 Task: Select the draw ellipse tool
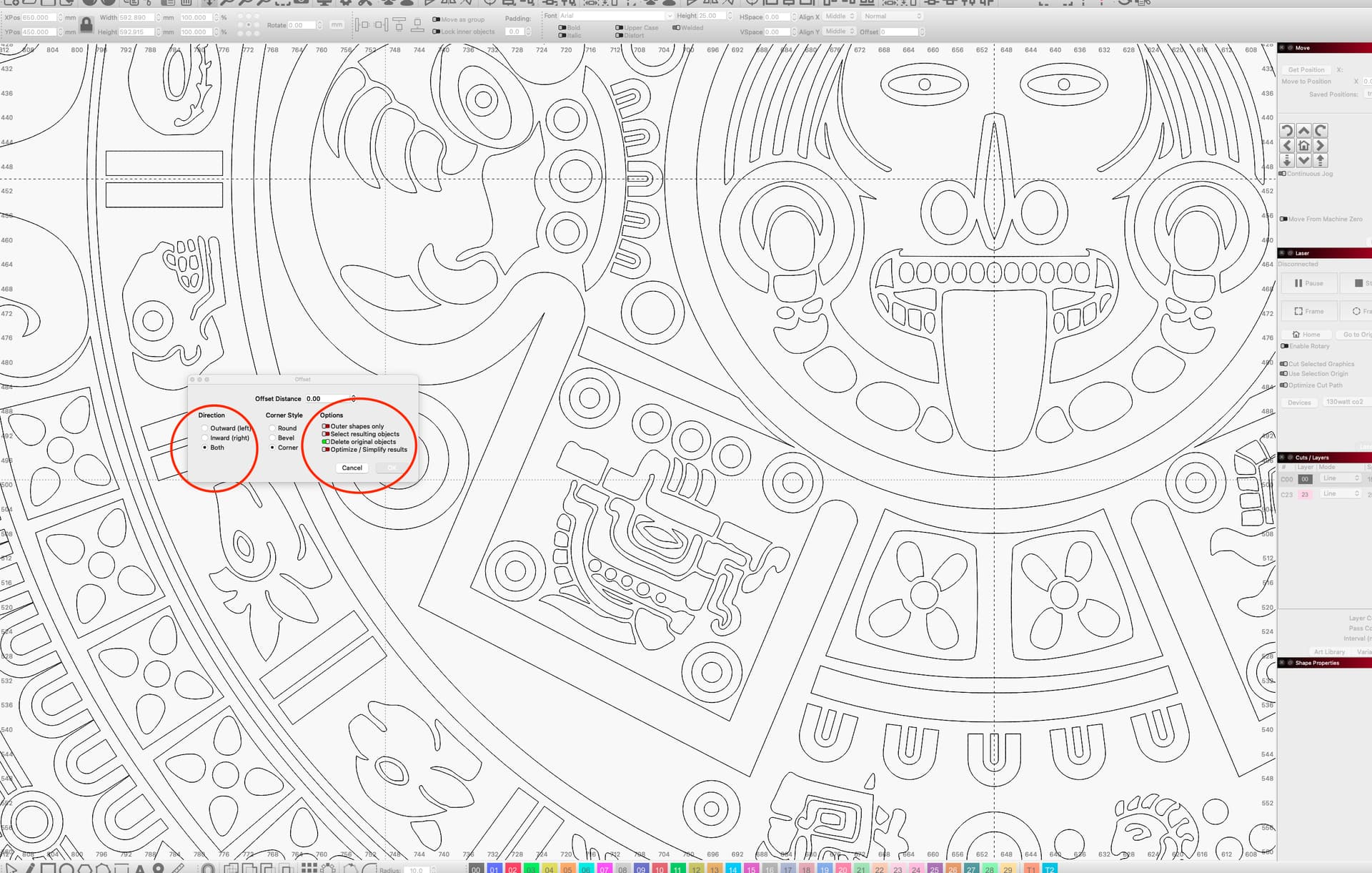point(66,868)
